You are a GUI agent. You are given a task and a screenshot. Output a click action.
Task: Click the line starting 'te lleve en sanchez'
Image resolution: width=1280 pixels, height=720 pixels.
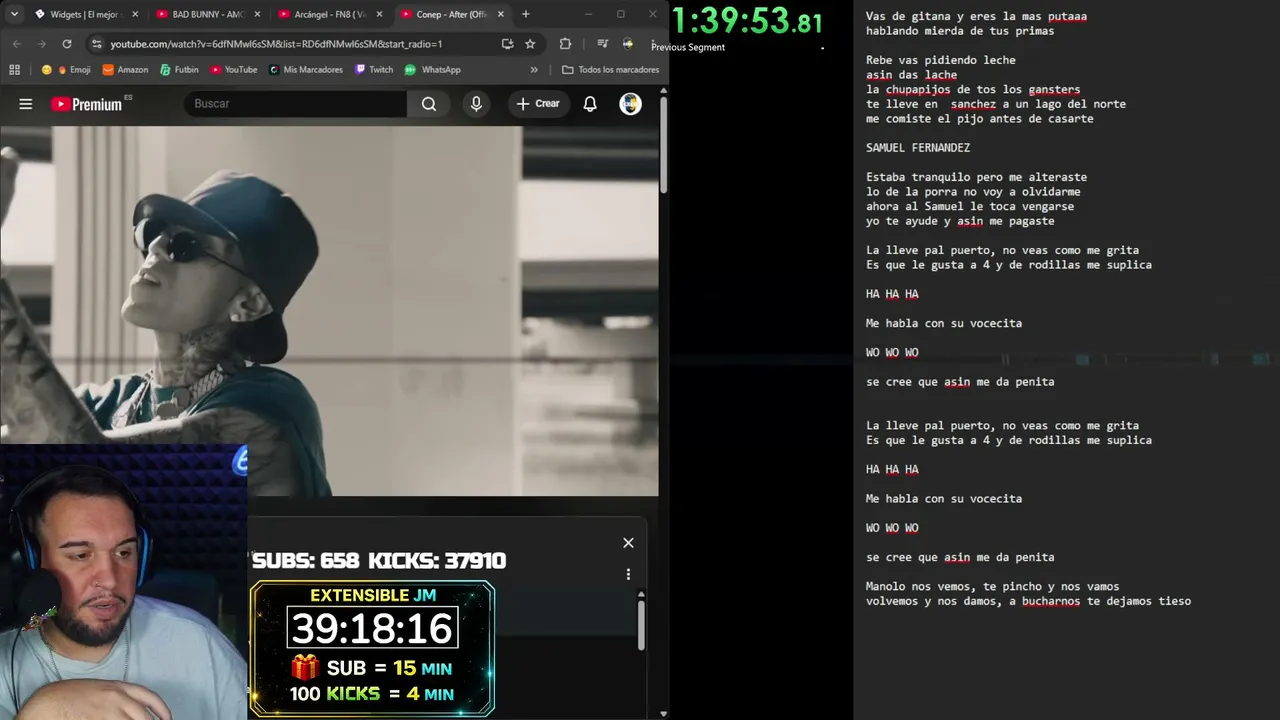(x=996, y=104)
